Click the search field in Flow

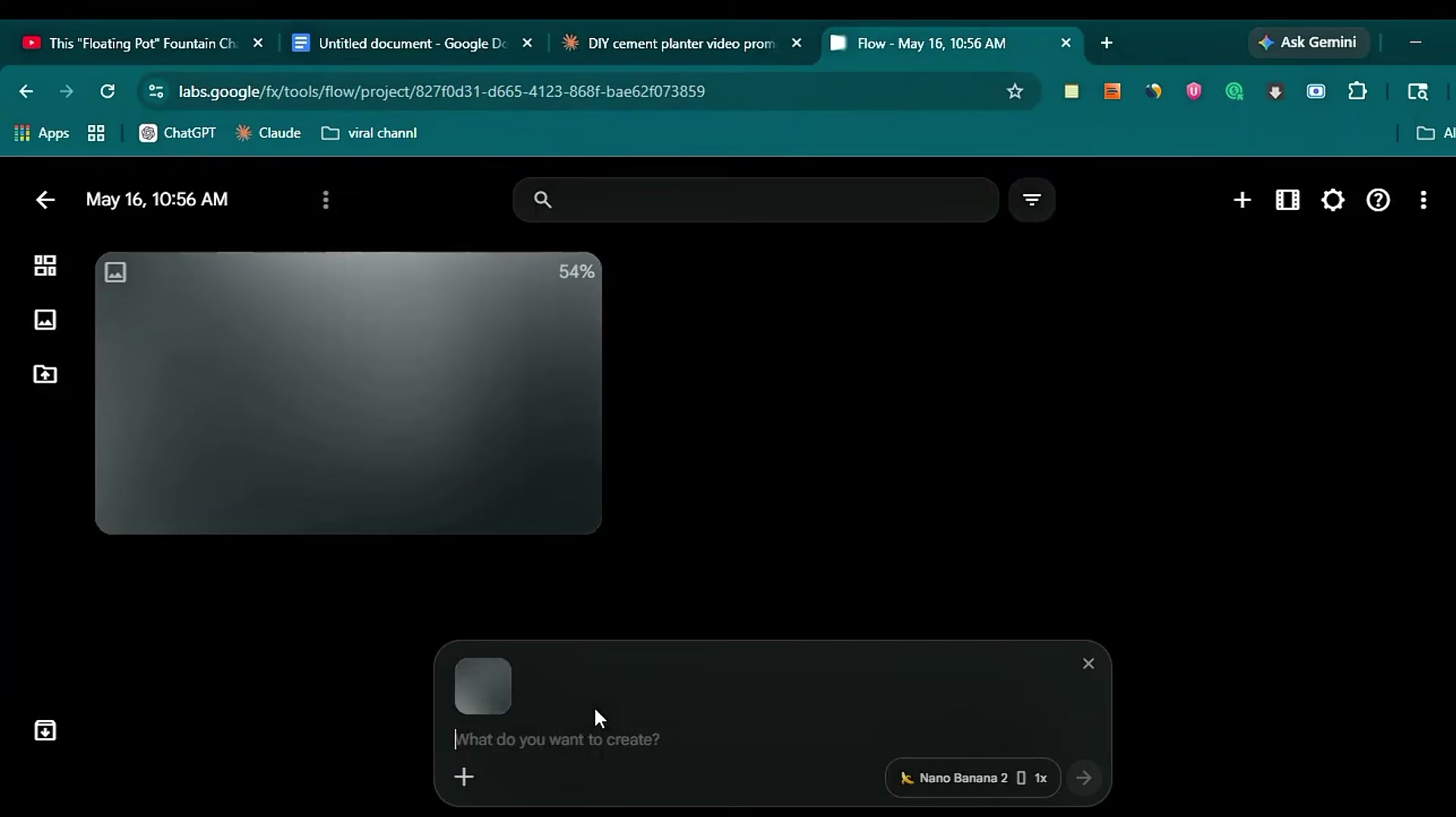click(x=756, y=200)
